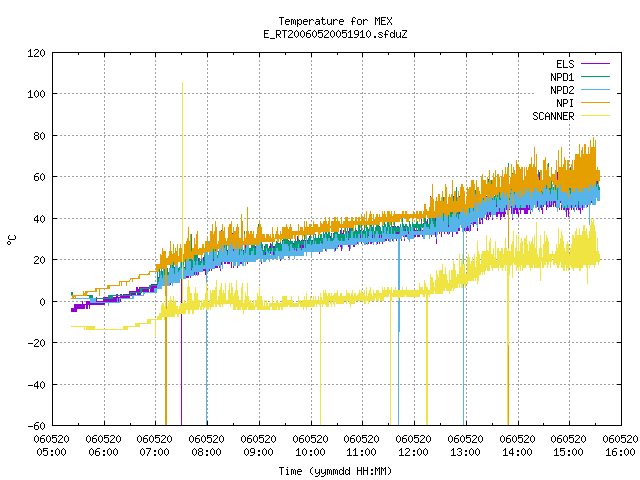Click the y-axis label 20

click(40, 260)
